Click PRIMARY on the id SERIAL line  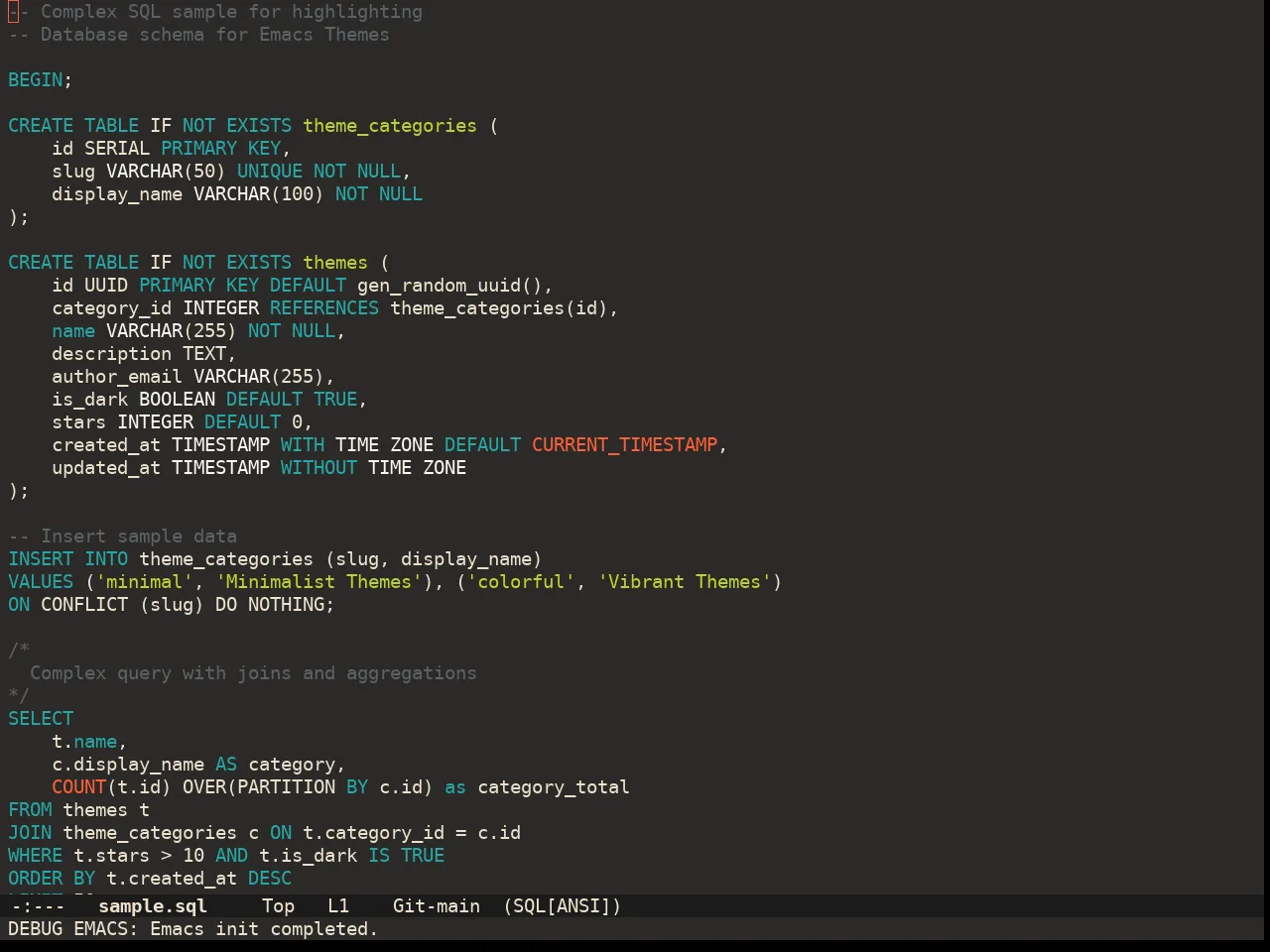pyautogui.click(x=198, y=149)
